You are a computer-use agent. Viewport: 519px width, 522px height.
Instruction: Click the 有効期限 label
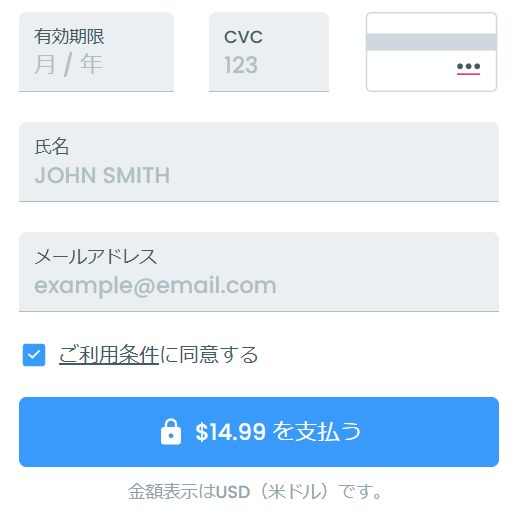[69, 36]
